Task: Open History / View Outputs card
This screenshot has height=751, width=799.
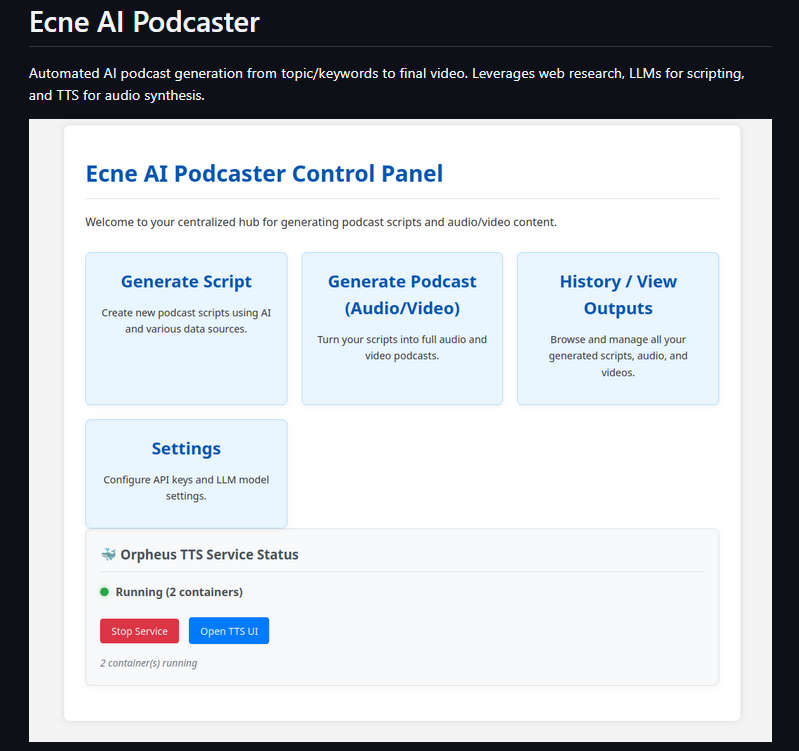Action: click(x=618, y=329)
